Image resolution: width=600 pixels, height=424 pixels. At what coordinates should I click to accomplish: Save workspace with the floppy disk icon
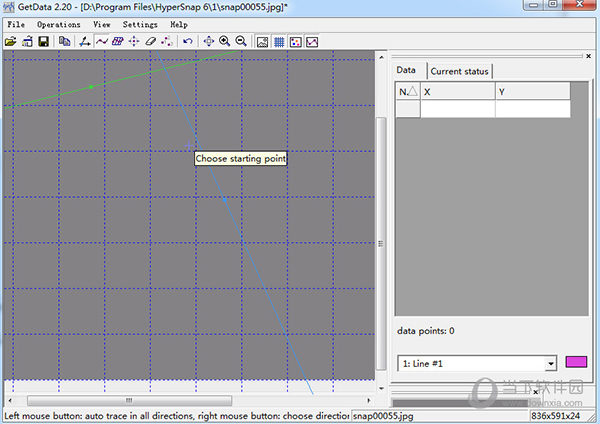[x=44, y=41]
